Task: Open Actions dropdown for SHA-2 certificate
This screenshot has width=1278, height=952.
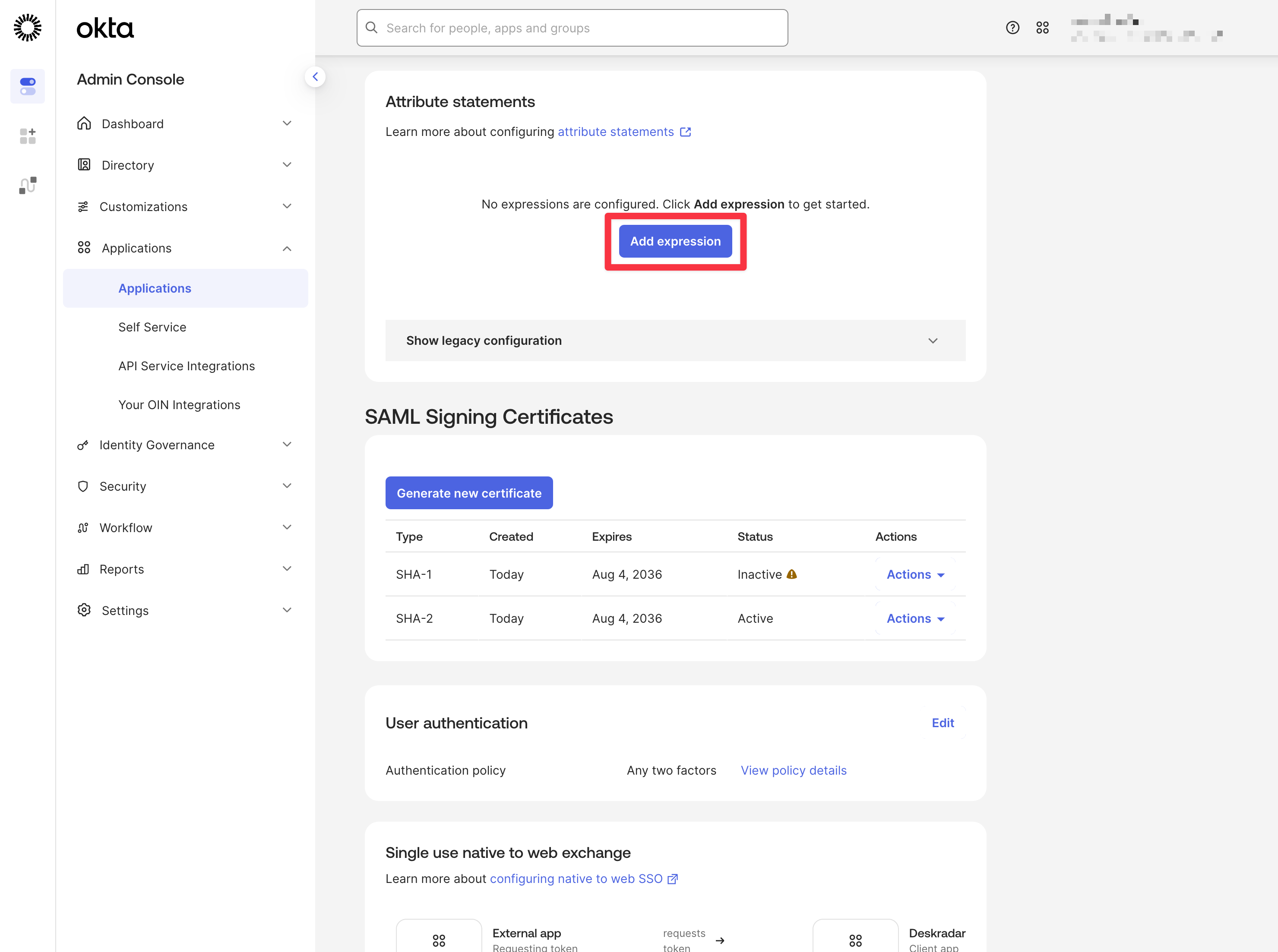Action: tap(915, 618)
